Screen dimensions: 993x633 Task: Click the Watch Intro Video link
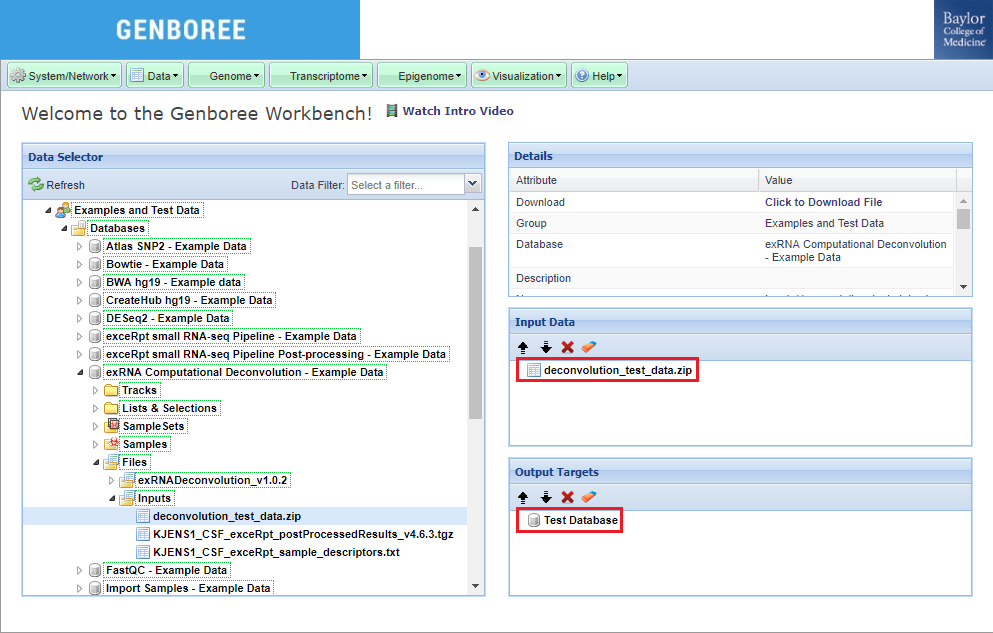tap(457, 111)
